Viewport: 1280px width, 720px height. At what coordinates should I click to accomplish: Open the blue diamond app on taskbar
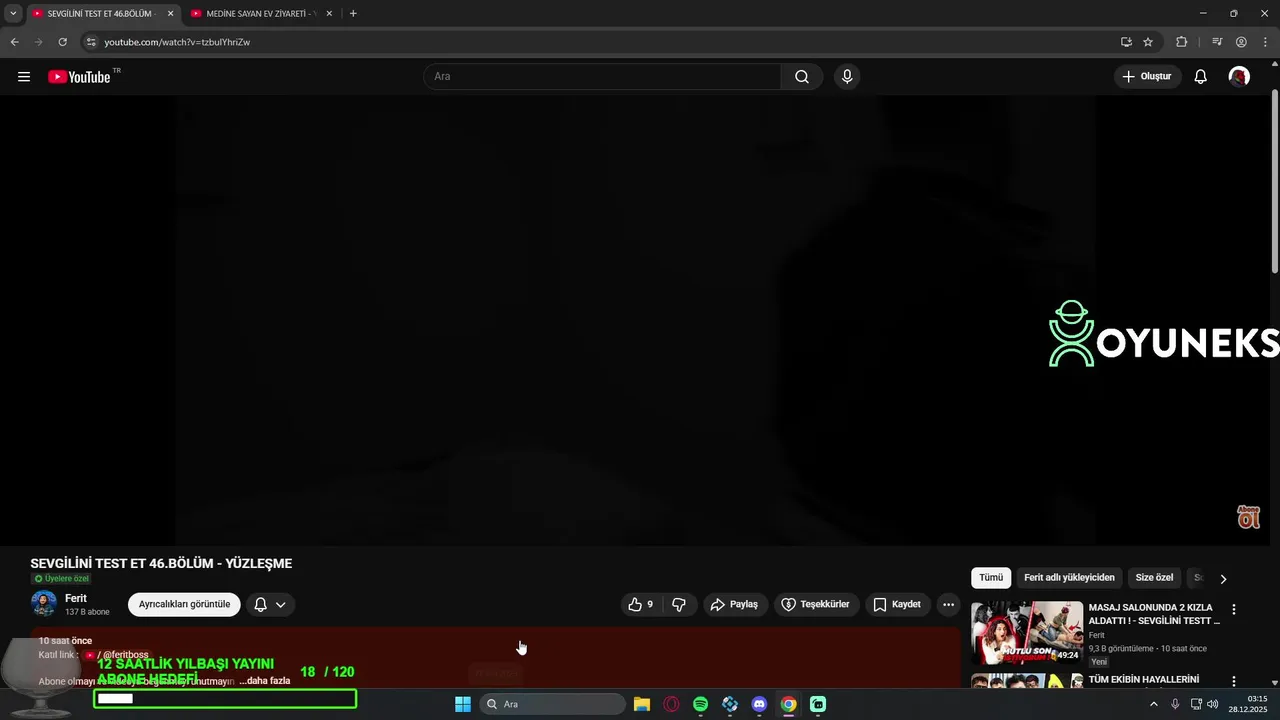(x=730, y=704)
